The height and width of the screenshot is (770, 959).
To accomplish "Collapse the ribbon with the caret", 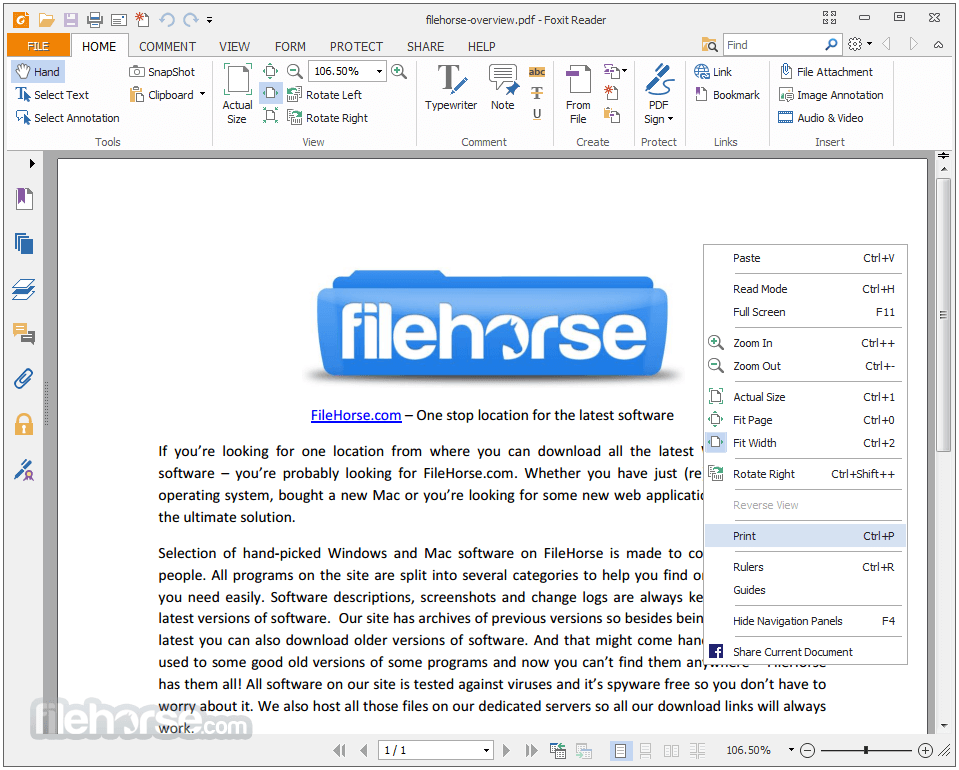I will click(x=938, y=45).
